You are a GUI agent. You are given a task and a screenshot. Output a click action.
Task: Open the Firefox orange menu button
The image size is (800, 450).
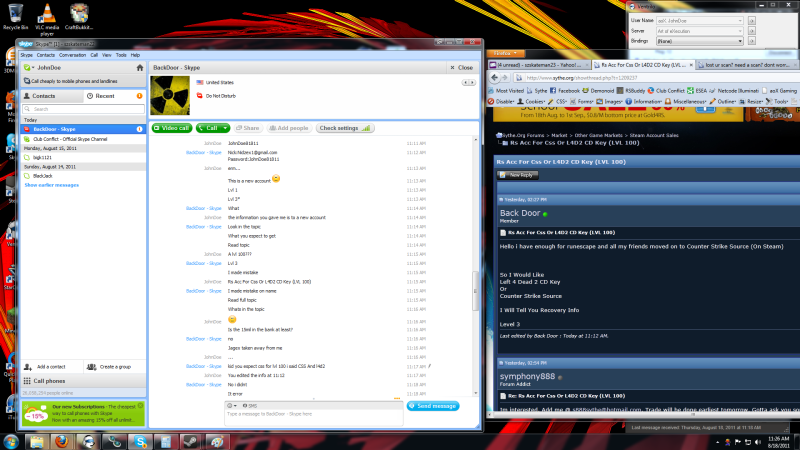(x=505, y=53)
